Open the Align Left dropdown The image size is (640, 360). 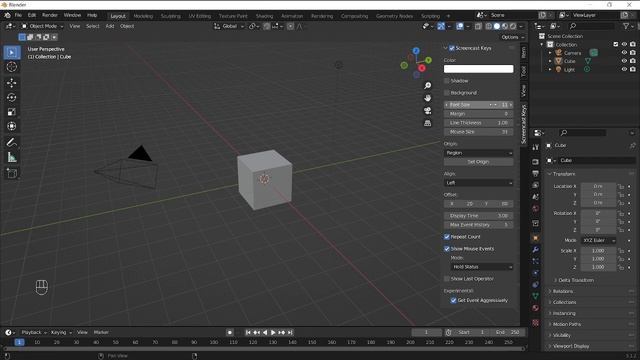tap(478, 183)
